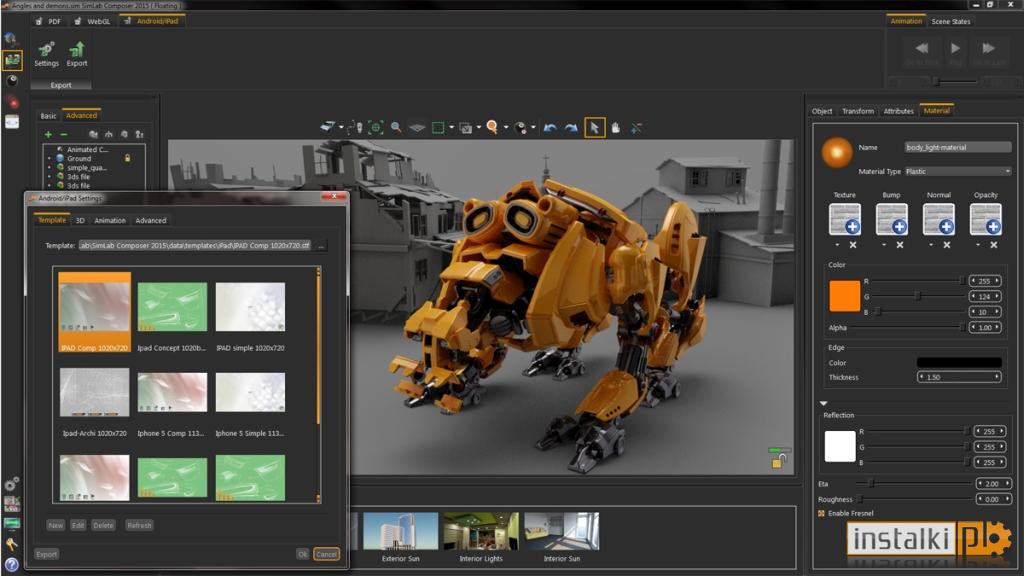
Task: Click the green Export arrow icon
Action: pyautogui.click(x=77, y=50)
